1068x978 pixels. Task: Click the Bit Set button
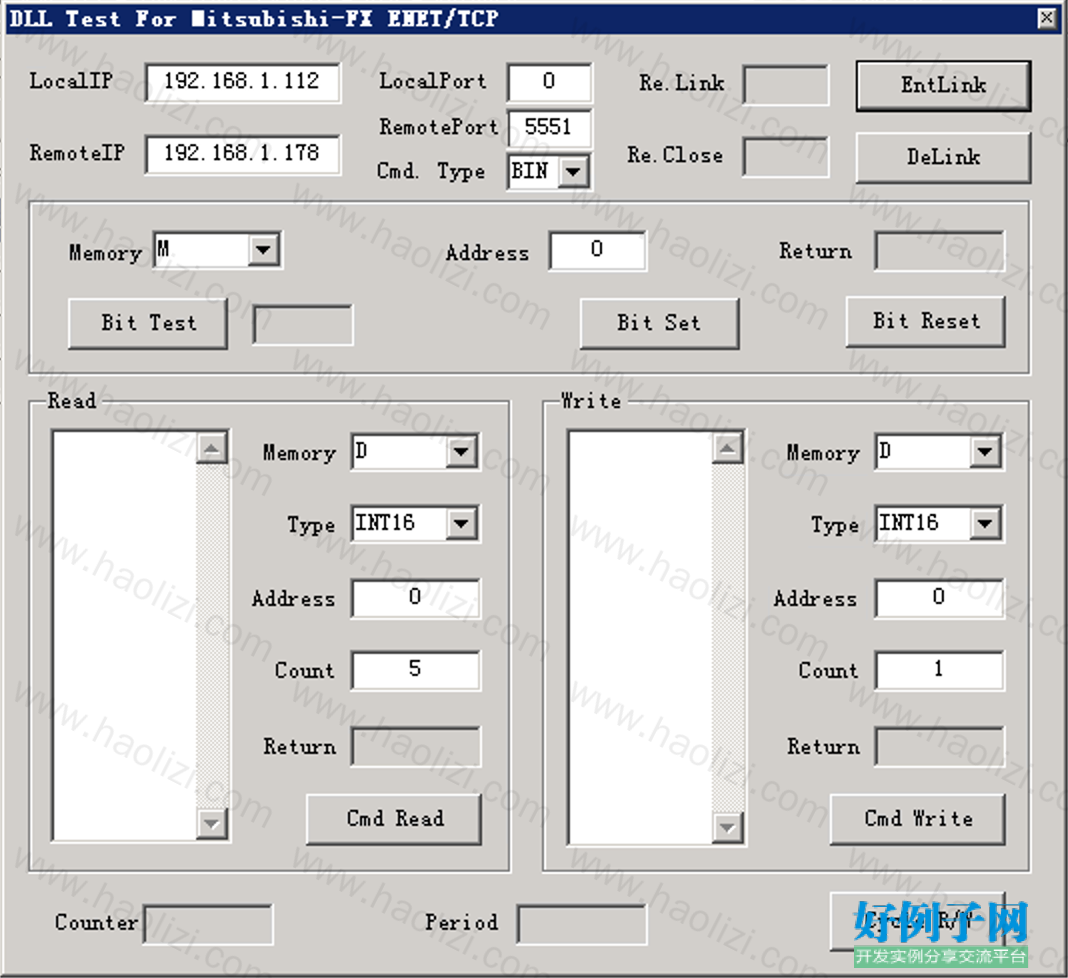click(659, 323)
